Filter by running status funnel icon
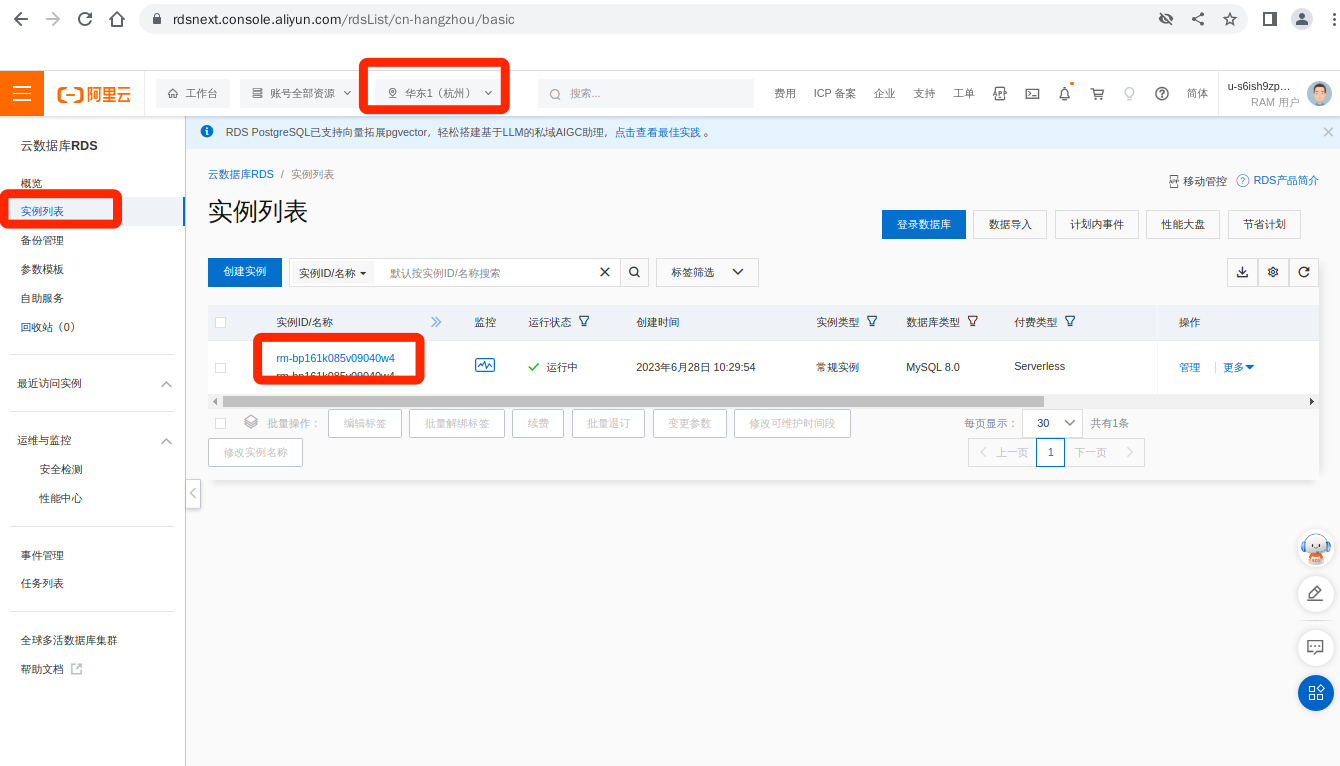The height and width of the screenshot is (766, 1340). point(584,322)
